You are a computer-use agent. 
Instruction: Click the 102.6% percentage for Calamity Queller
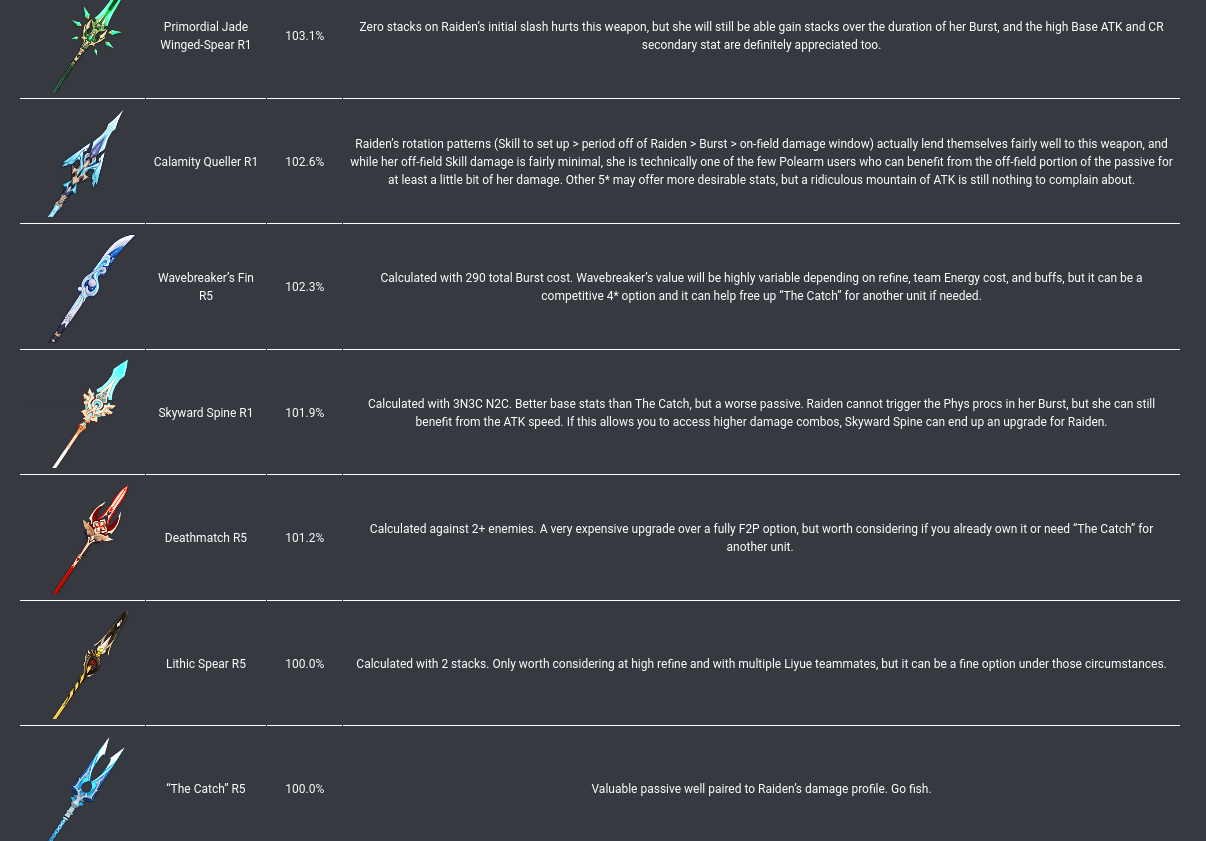pyautogui.click(x=305, y=162)
